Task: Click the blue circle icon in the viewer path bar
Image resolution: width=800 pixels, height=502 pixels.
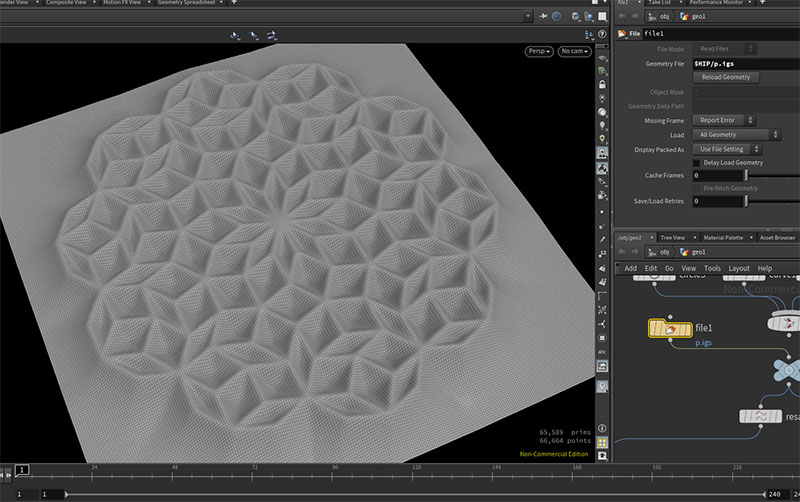Action: (x=557, y=16)
